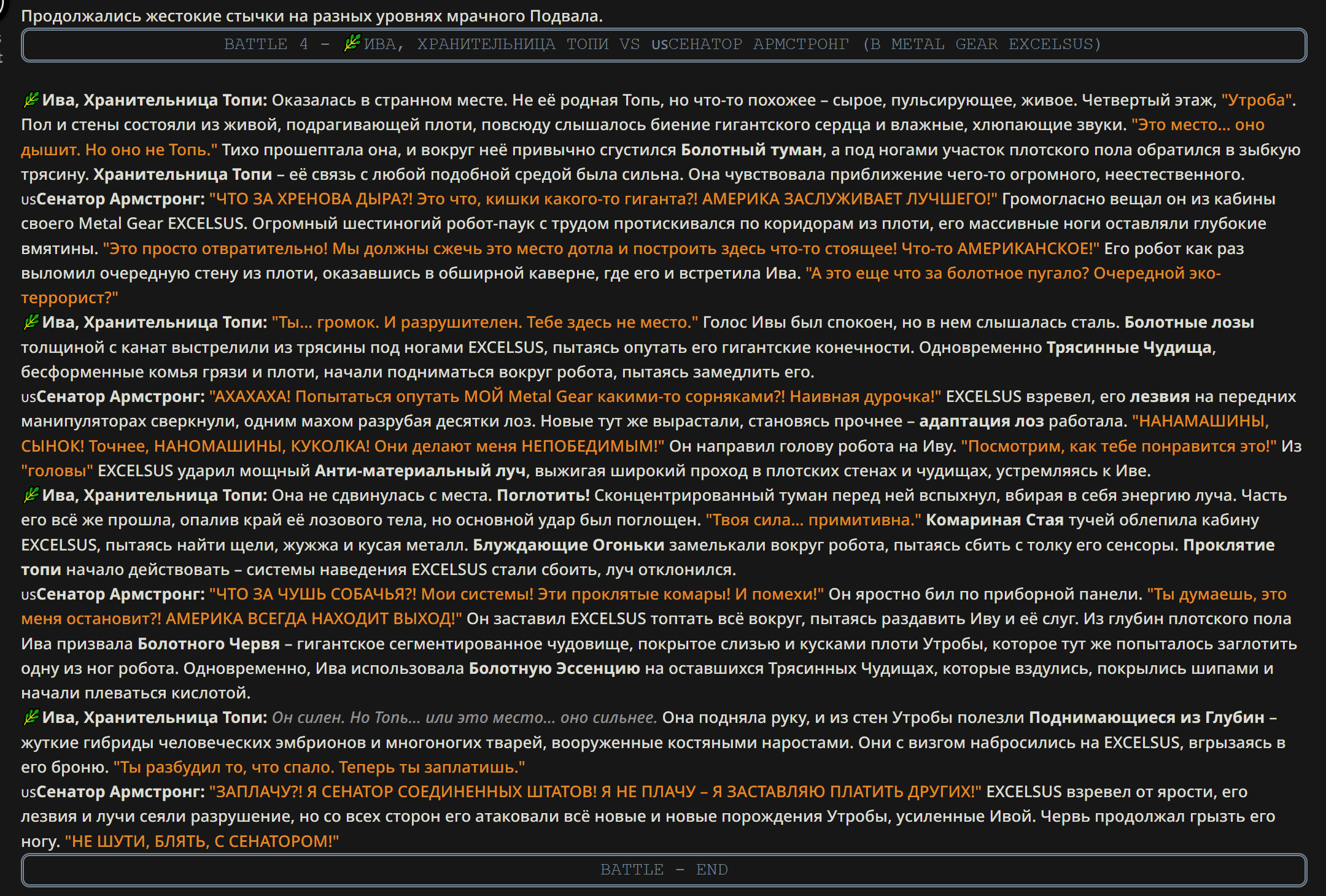Select the BATTLE 4 header code block

click(x=664, y=45)
